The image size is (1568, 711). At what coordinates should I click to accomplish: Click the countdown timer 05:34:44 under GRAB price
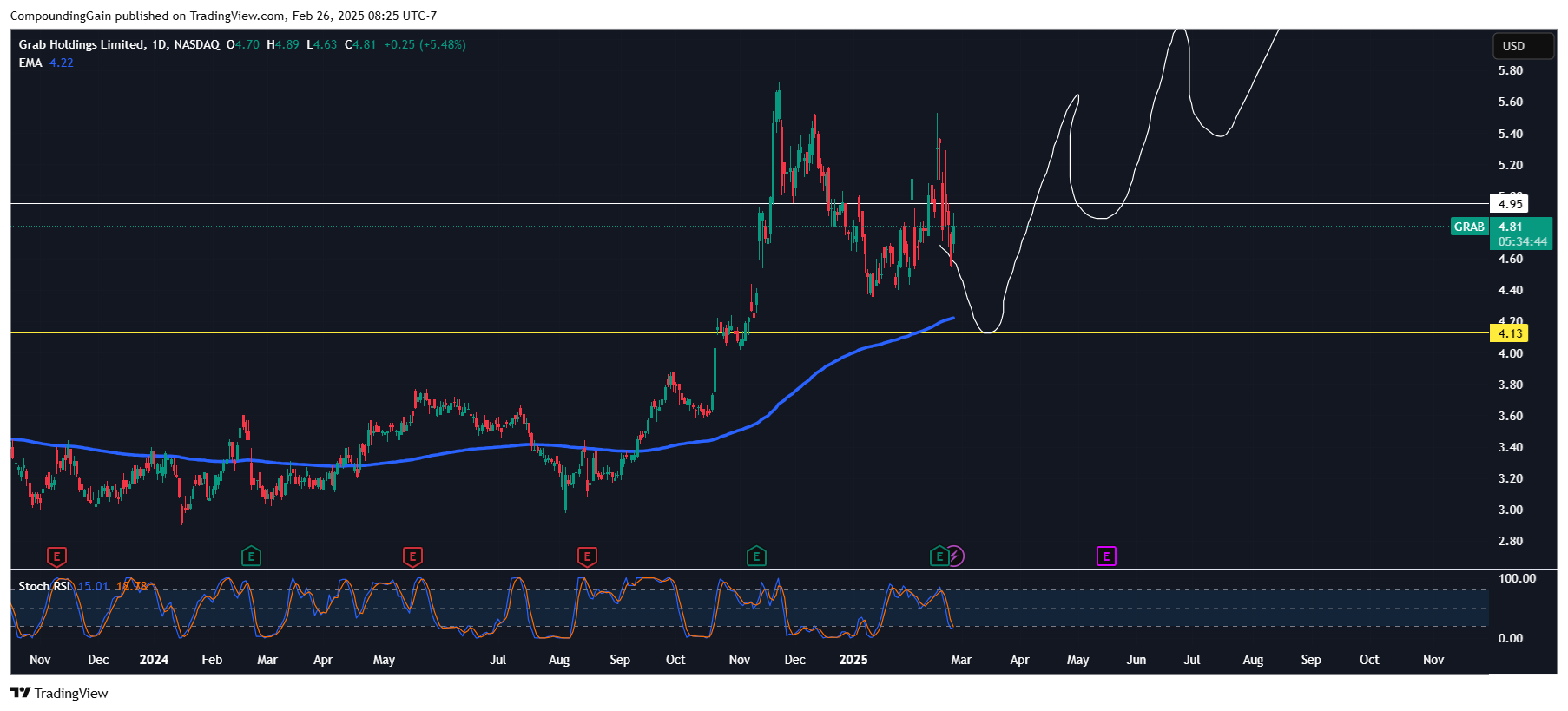tap(1522, 242)
